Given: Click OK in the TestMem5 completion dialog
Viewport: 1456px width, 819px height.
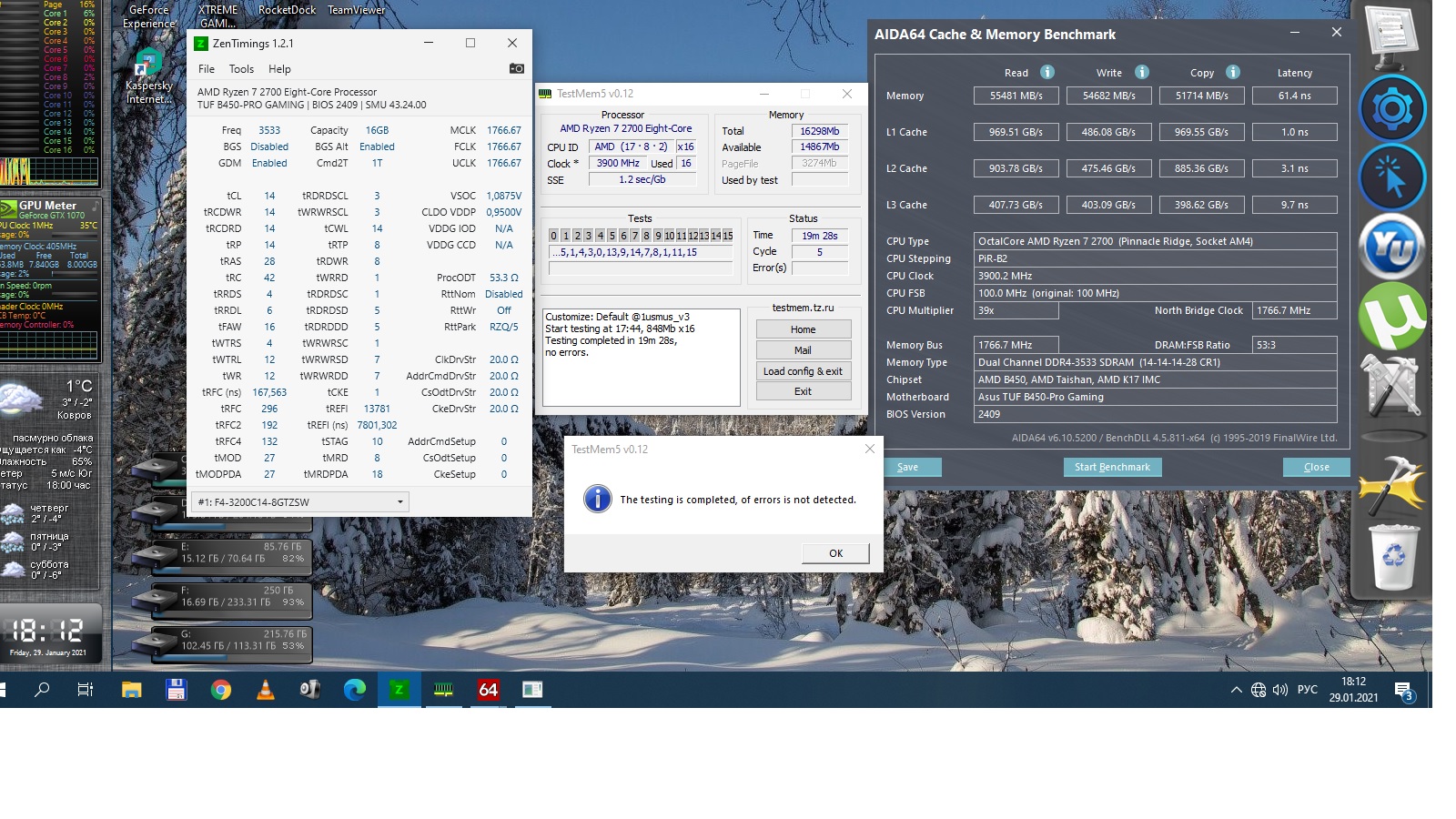Looking at the screenshot, I should click(x=835, y=553).
